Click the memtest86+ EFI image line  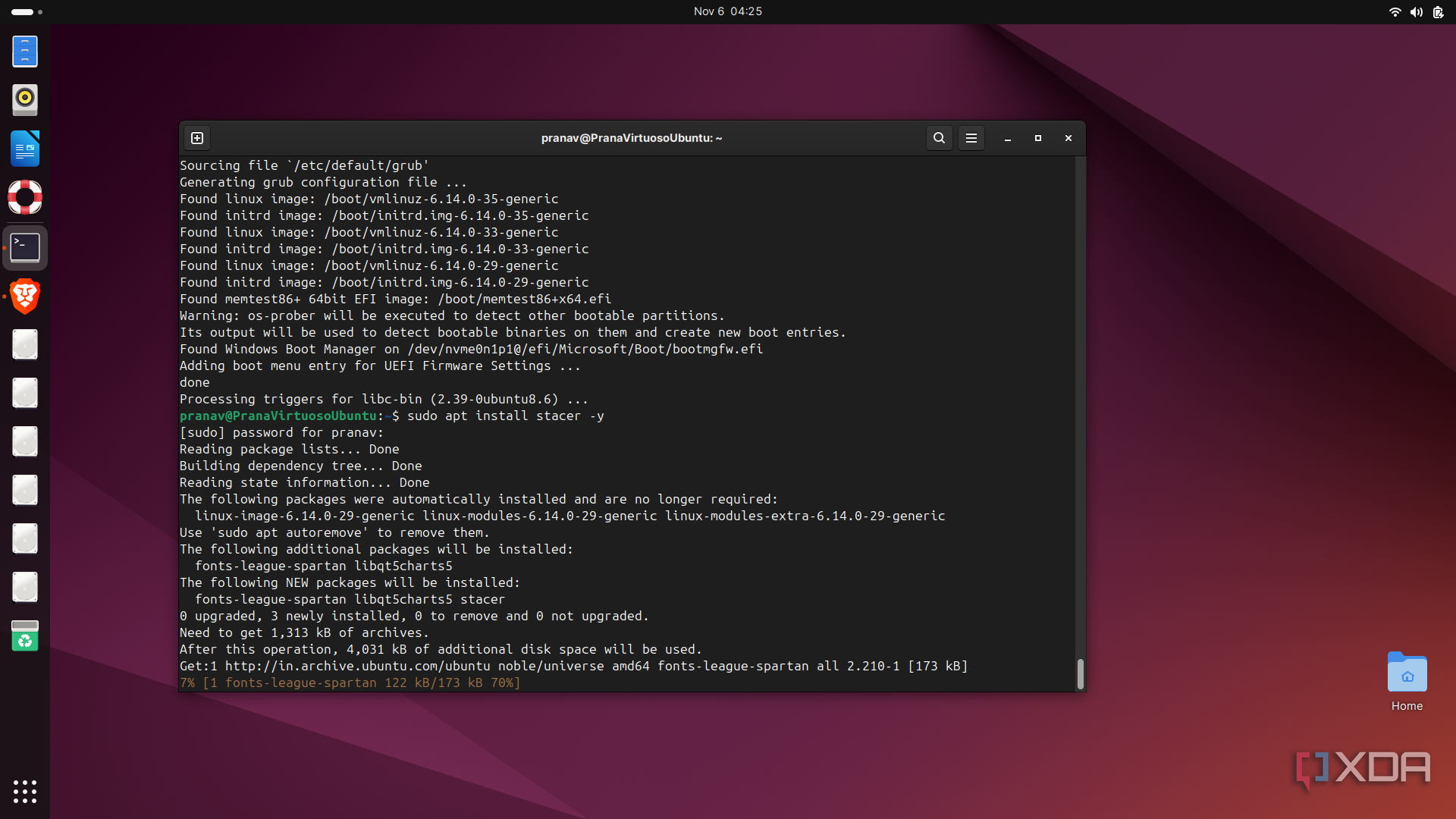[396, 299]
